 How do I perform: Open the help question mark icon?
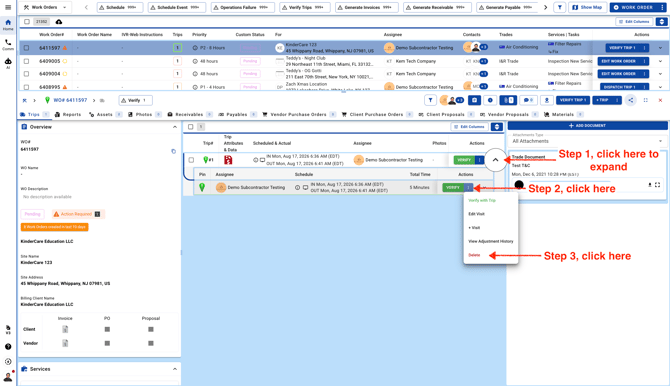[8, 347]
